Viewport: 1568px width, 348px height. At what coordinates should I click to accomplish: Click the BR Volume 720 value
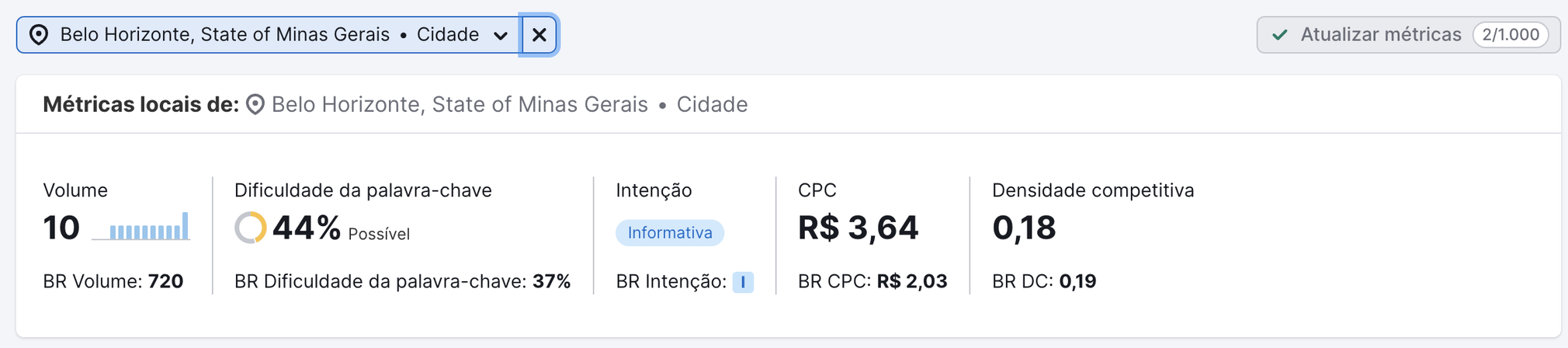pyautogui.click(x=165, y=281)
